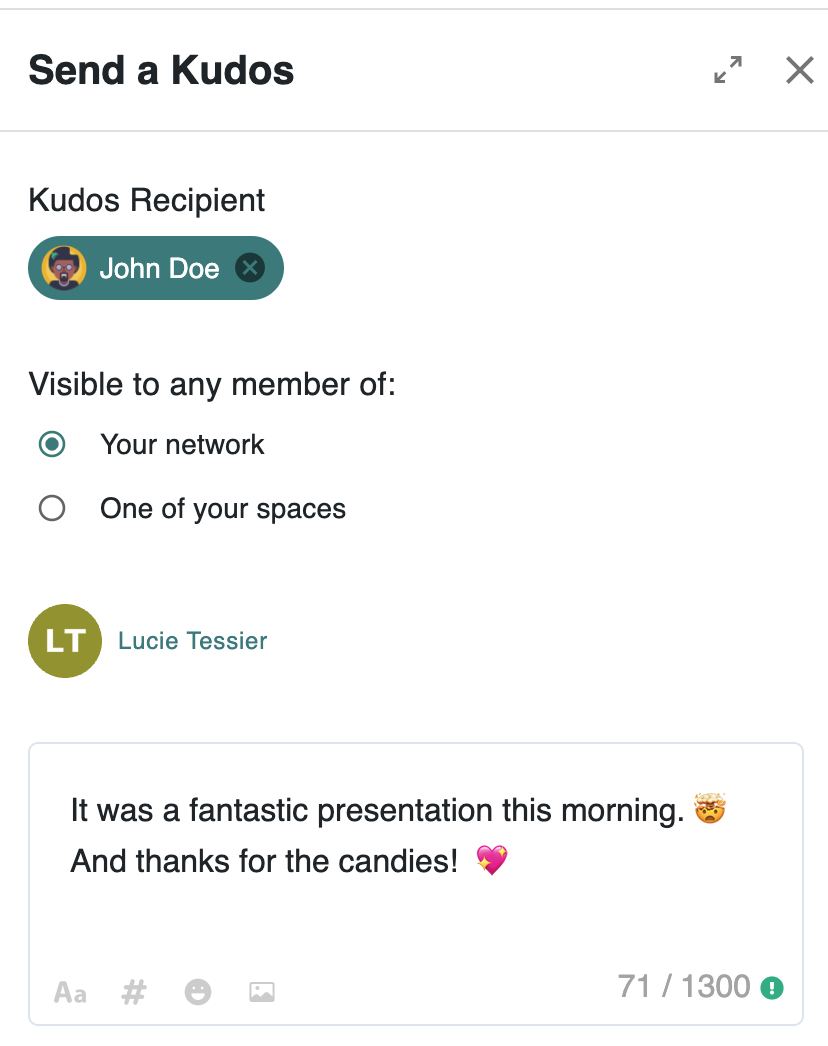Click the LT user avatar
This screenshot has width=828, height=1046.
tap(65, 641)
